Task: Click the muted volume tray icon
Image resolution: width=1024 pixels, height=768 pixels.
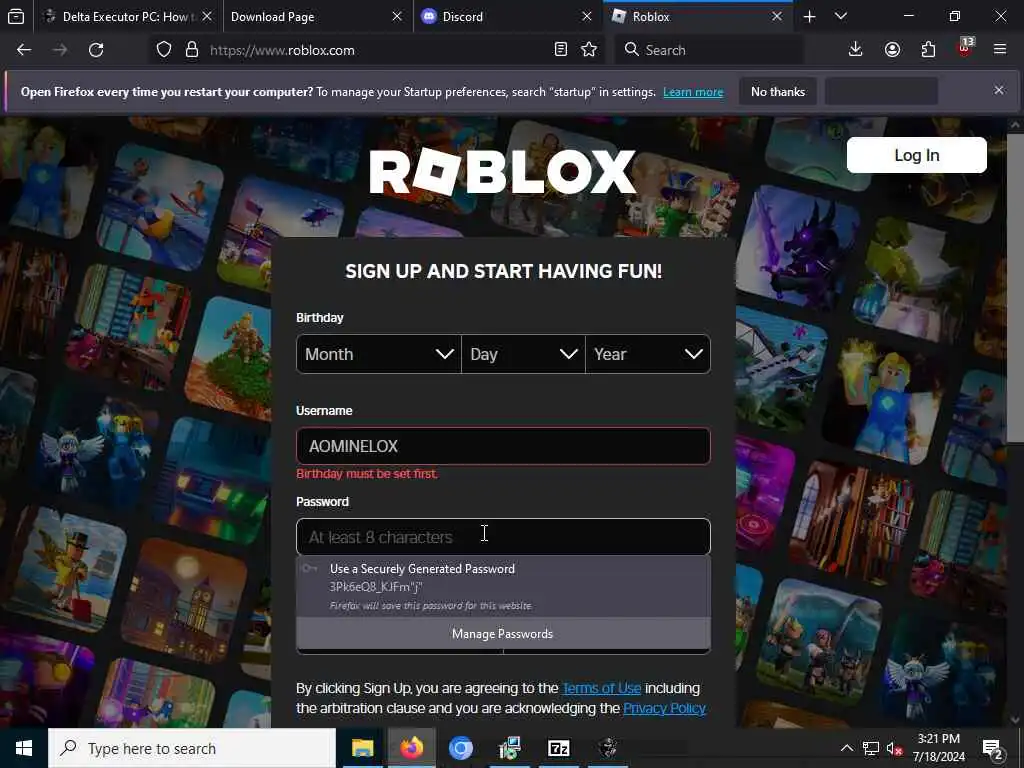Action: [x=894, y=748]
